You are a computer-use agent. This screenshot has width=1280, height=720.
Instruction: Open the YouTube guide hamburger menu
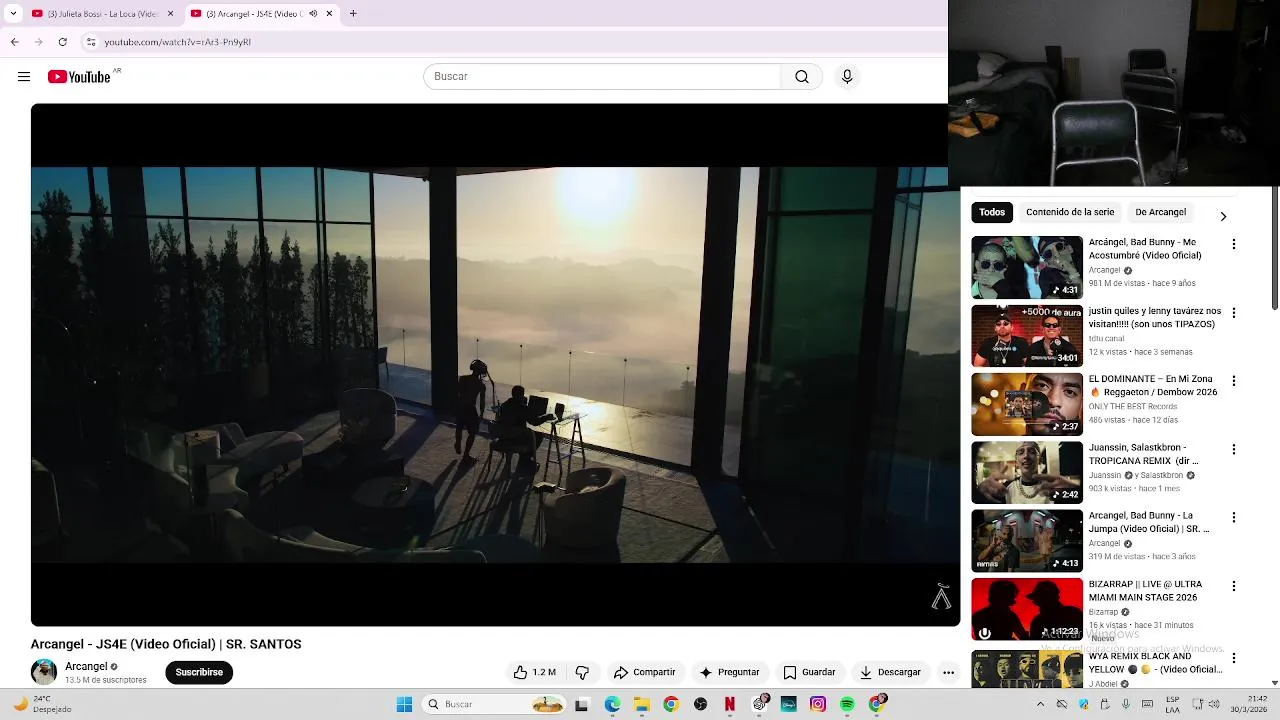[24, 77]
